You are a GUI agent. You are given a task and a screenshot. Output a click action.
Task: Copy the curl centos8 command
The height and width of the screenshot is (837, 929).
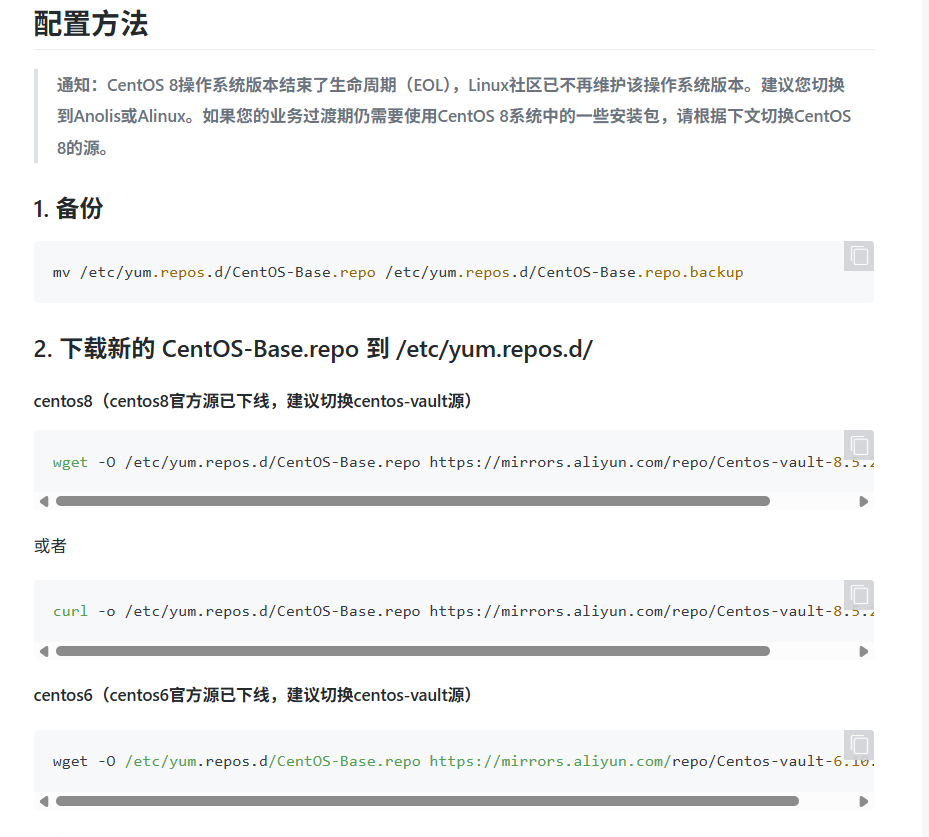tap(858, 595)
